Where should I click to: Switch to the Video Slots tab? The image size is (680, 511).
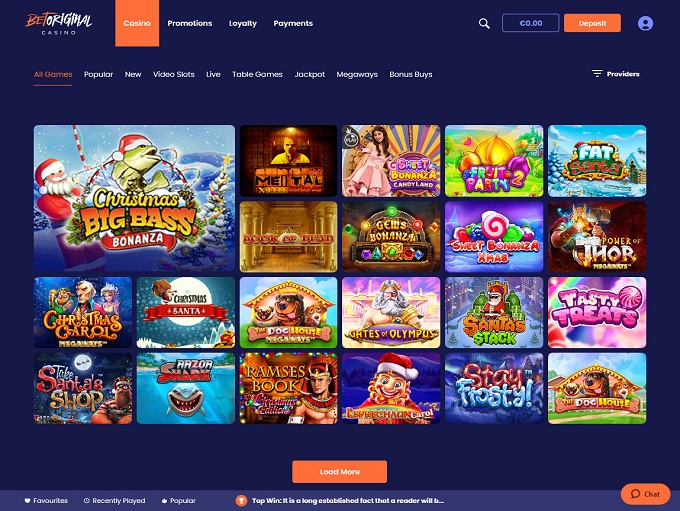173,74
